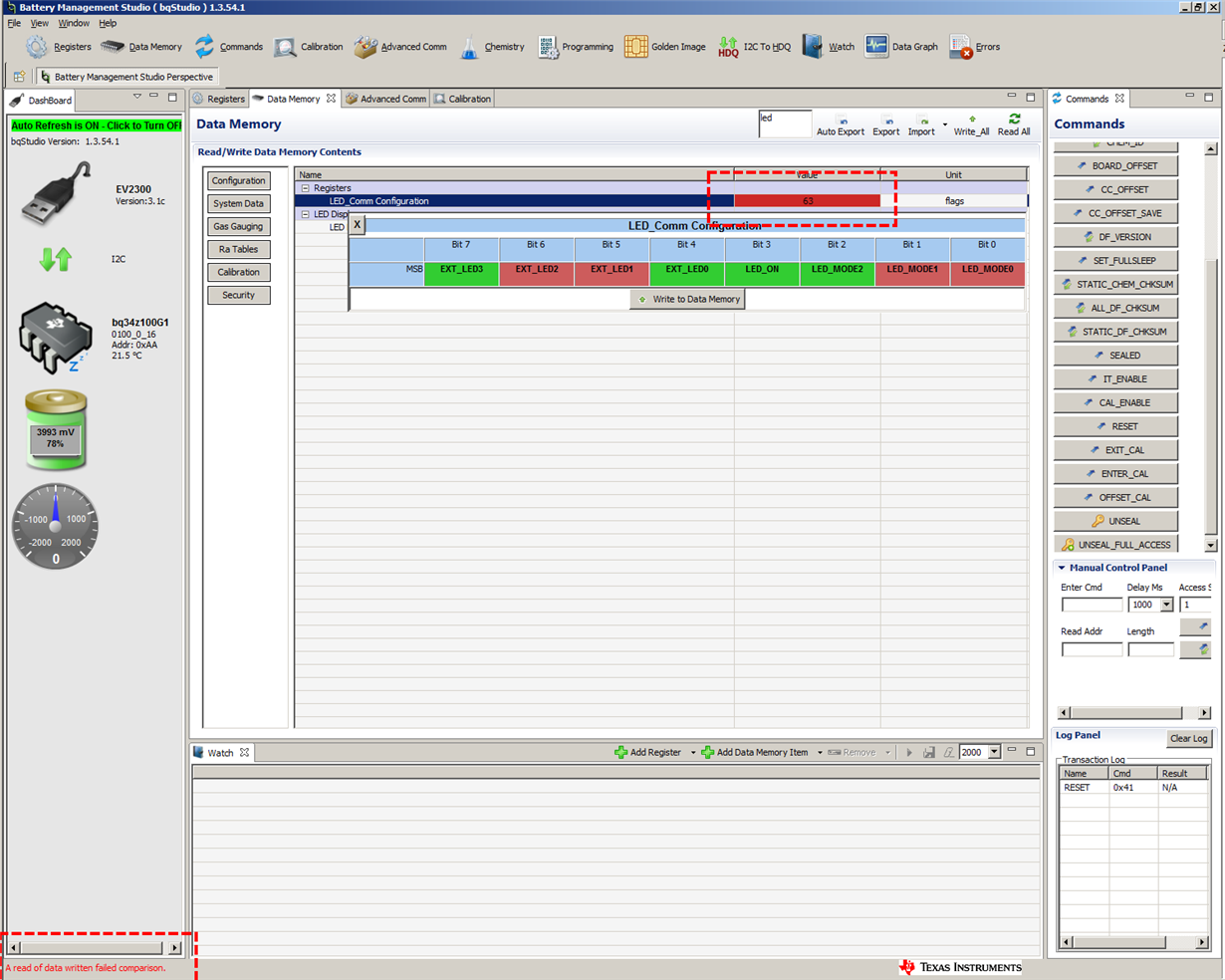Click the bq34z100G1 chip icon
Screen dimensions: 1225x980
click(x=55, y=339)
